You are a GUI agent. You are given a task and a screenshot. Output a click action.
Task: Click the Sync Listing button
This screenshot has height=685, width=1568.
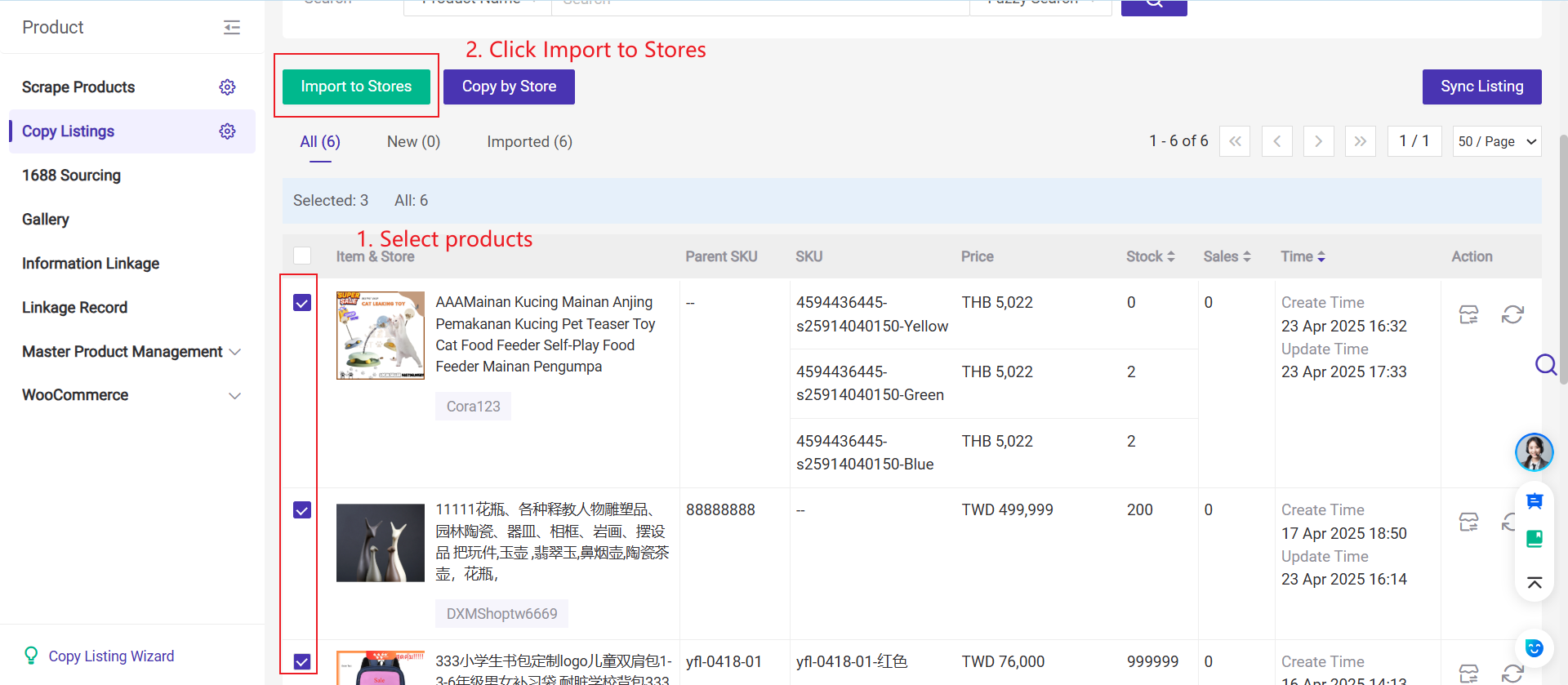1482,87
